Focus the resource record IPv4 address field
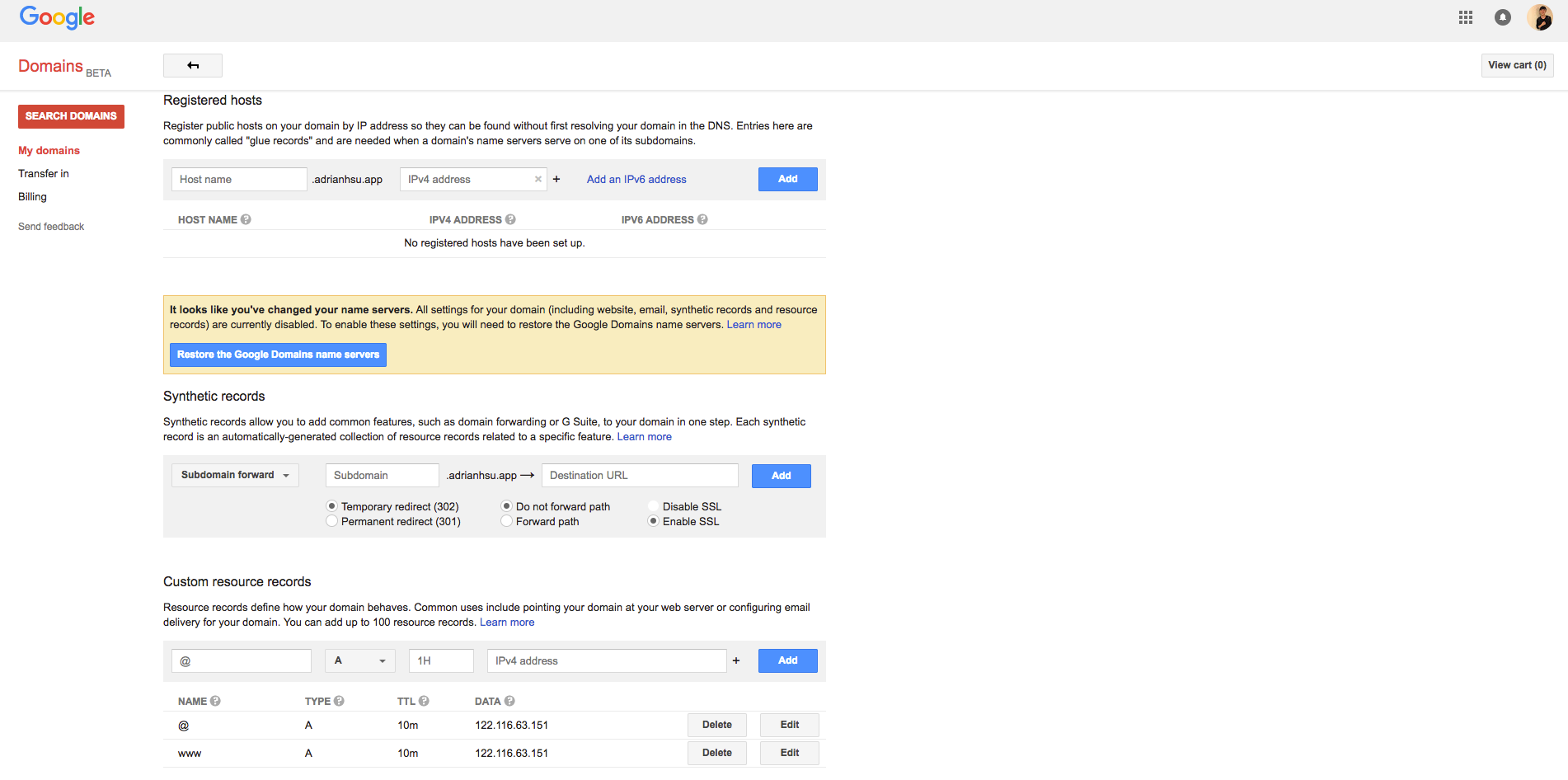The image size is (1568, 780). click(x=607, y=660)
